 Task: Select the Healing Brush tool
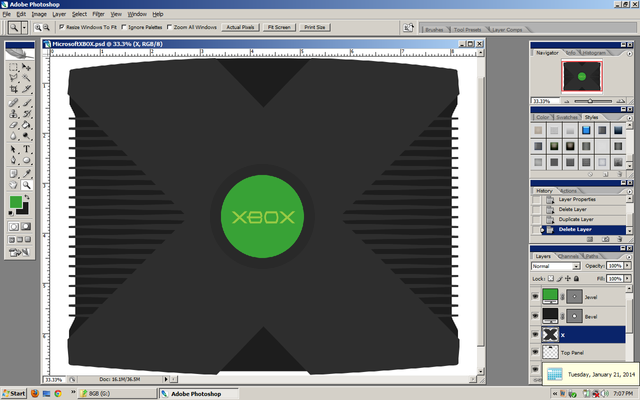tap(13, 102)
